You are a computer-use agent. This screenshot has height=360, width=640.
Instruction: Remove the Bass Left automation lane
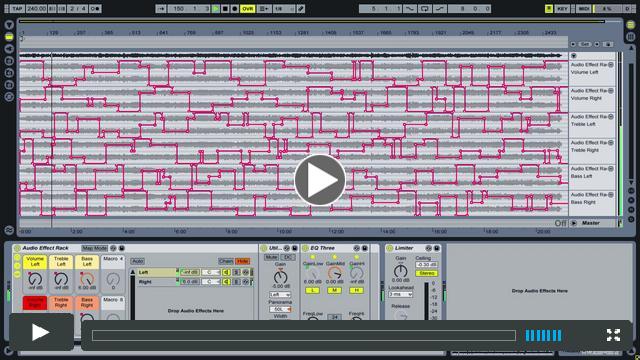[x=611, y=169]
